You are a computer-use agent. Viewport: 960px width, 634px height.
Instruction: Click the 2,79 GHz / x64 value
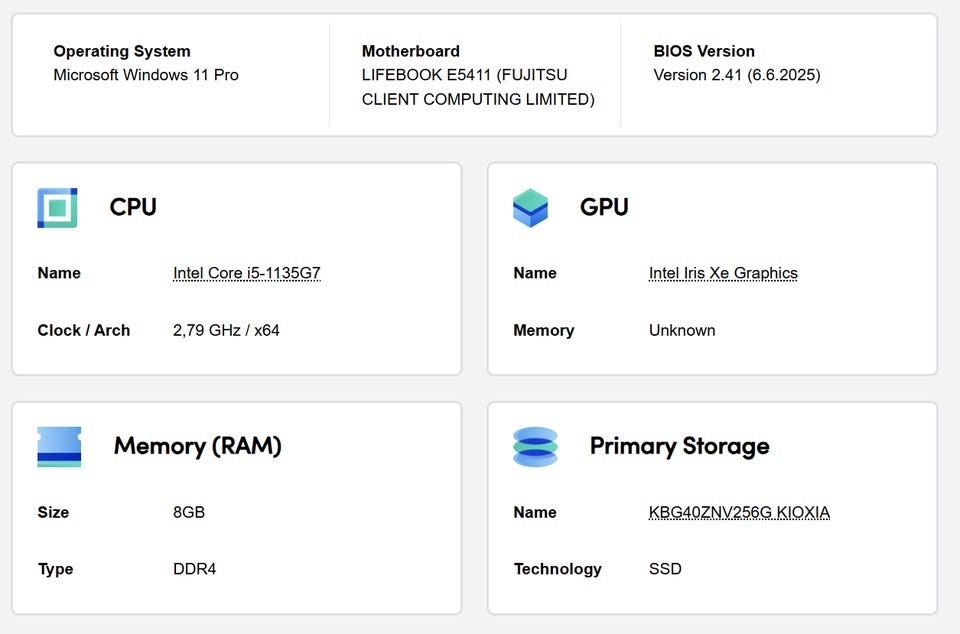226,330
